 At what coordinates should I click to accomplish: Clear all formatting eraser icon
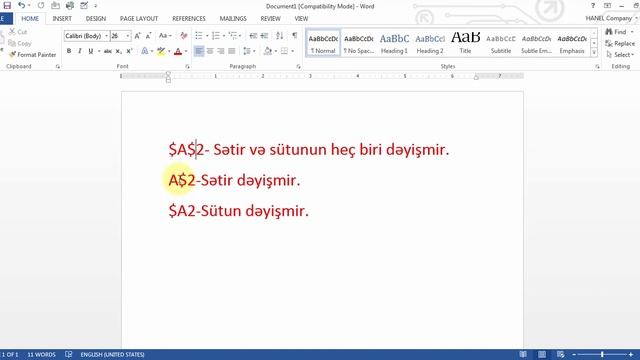click(184, 36)
